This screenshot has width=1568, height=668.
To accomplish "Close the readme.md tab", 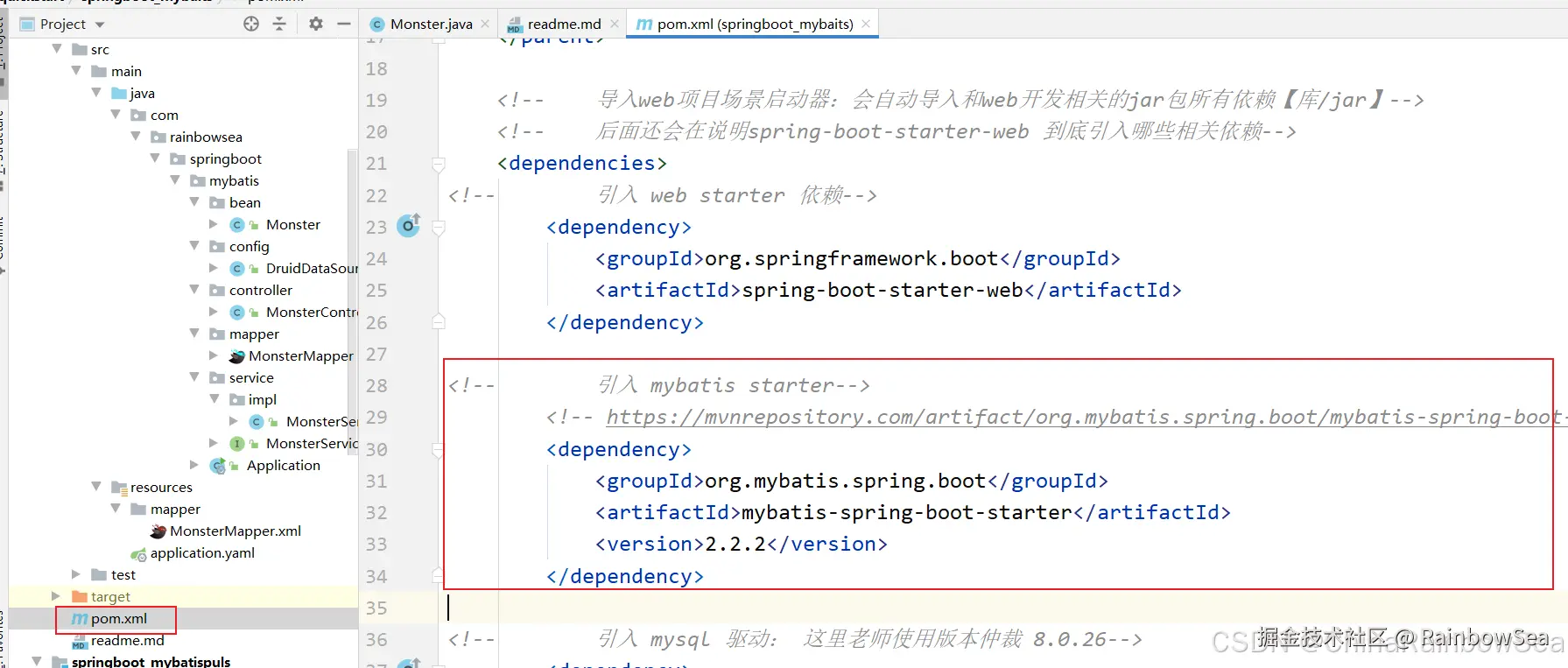I will point(615,25).
